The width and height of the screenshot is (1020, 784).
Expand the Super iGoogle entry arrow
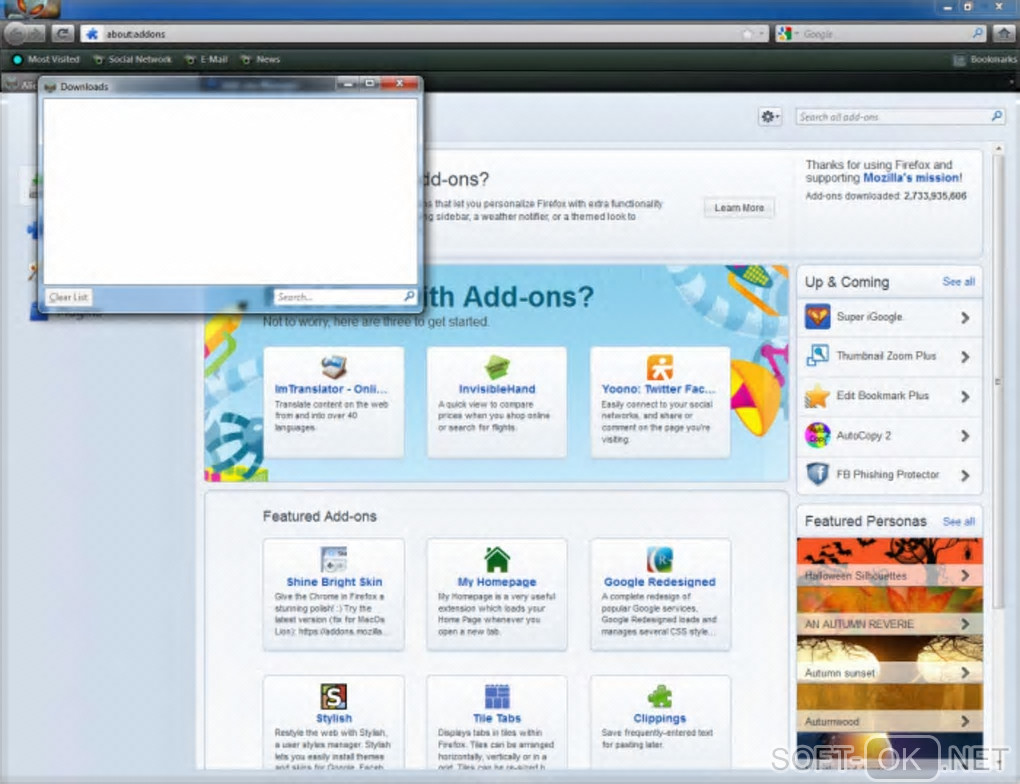[965, 318]
